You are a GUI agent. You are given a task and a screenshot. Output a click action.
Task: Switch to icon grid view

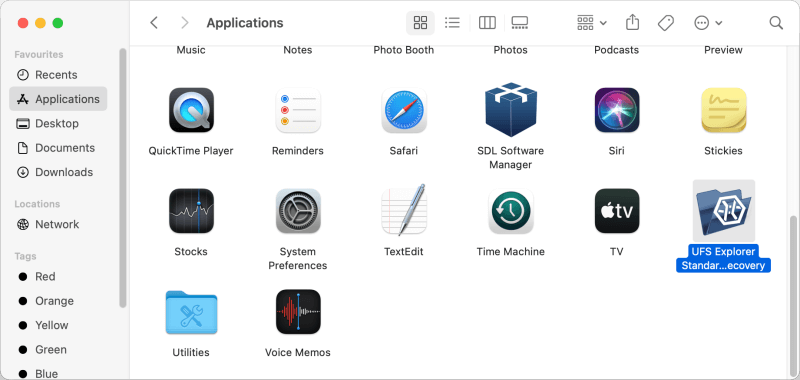click(x=420, y=23)
